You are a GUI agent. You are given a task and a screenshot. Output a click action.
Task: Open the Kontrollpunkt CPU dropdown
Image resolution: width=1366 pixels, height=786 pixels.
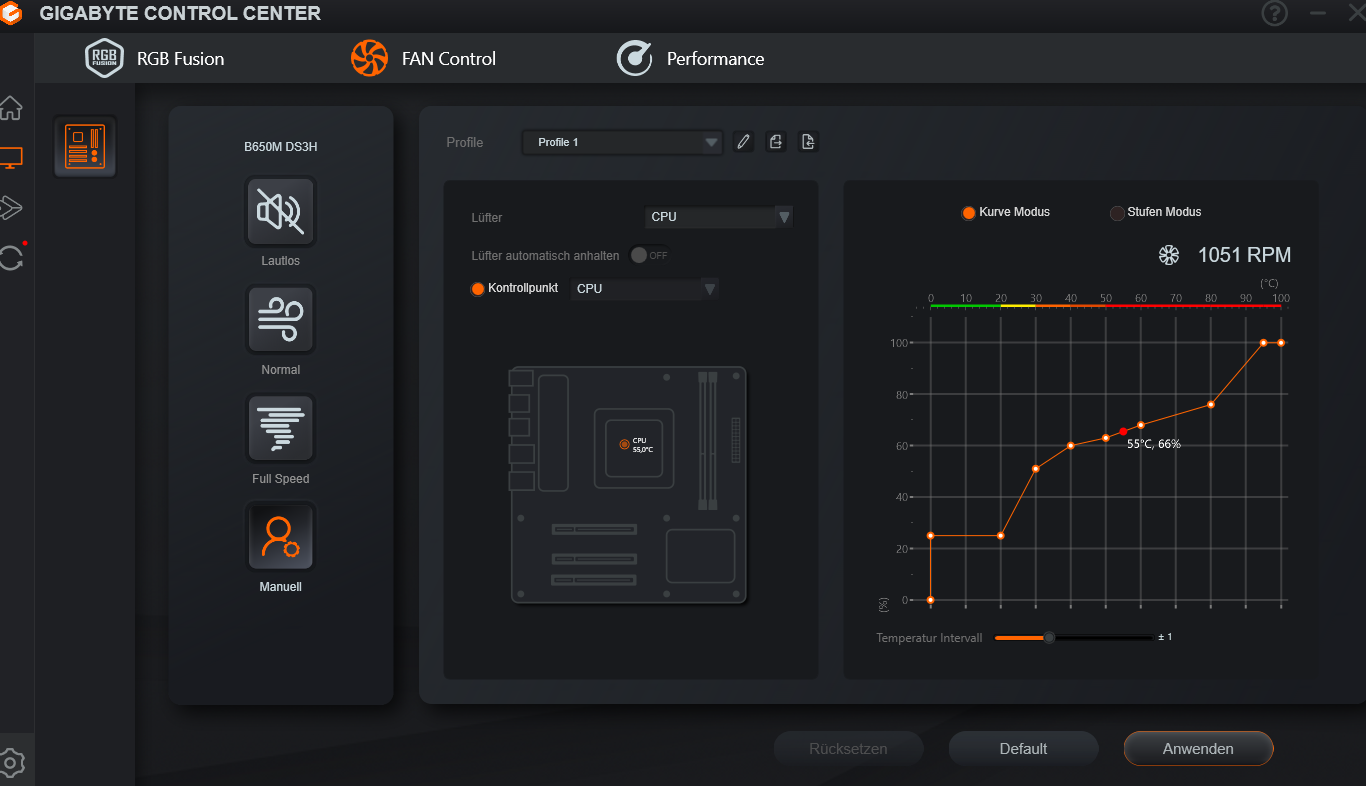point(645,288)
